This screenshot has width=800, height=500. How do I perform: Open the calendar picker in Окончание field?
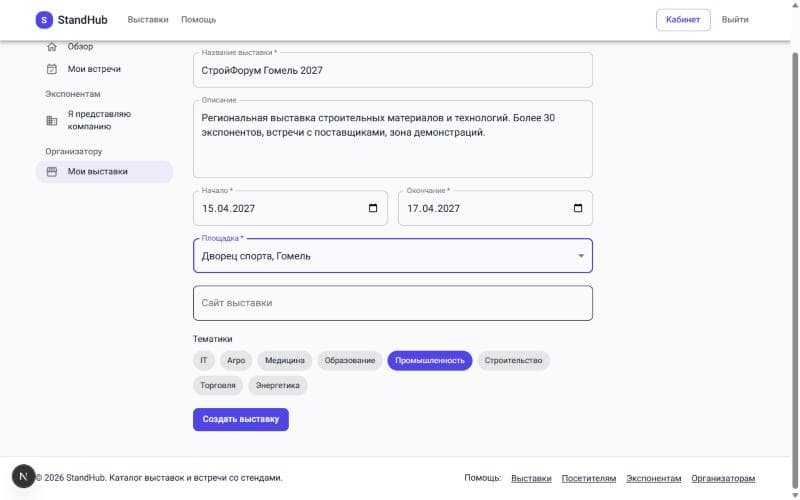point(578,208)
